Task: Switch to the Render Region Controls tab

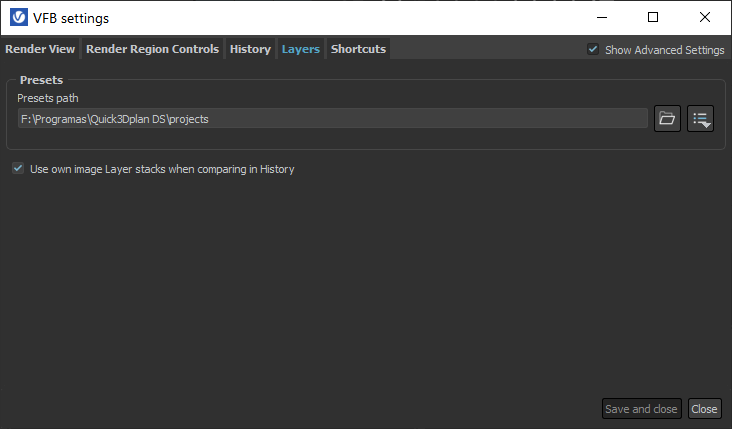Action: [152, 49]
